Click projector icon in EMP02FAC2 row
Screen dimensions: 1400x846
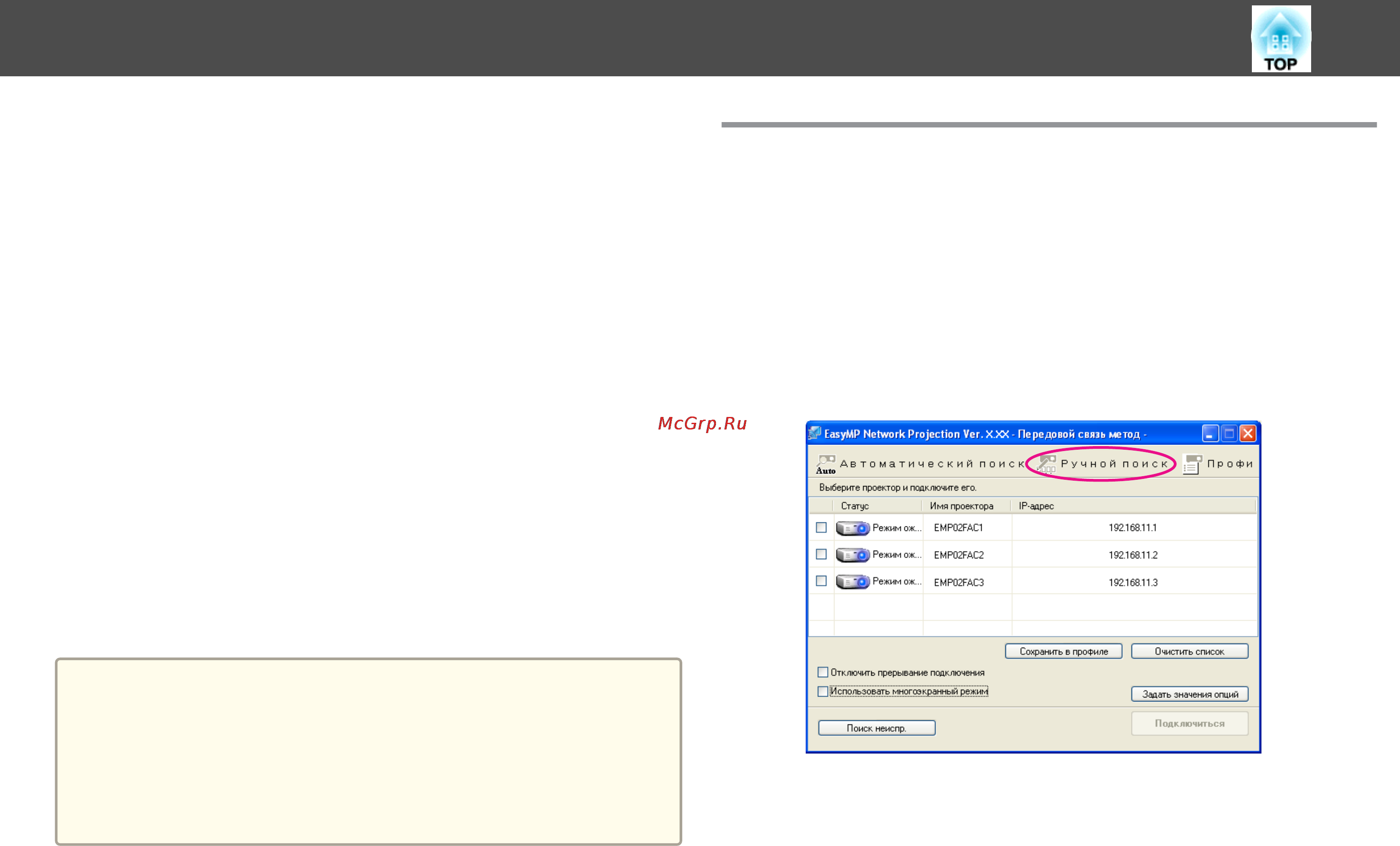point(852,555)
